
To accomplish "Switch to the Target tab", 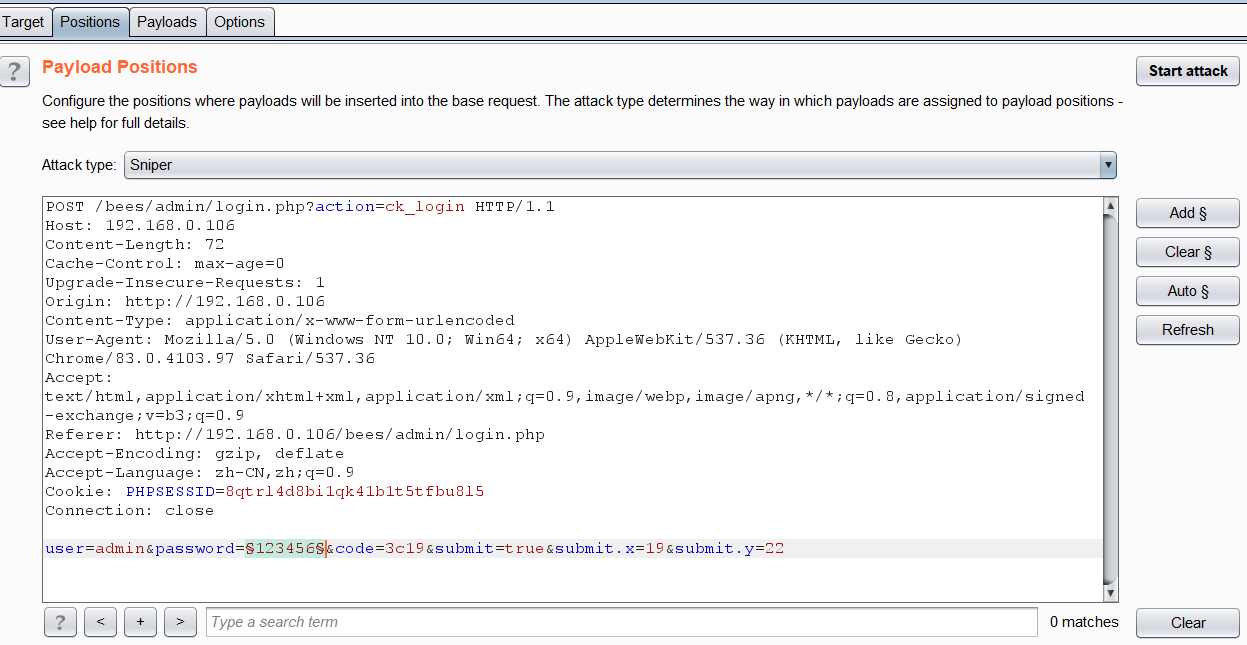I will point(24,22).
